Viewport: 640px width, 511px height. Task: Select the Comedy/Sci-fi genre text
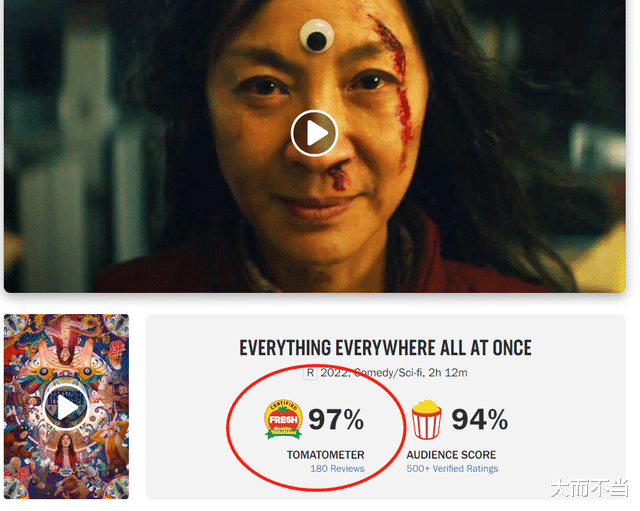tap(388, 373)
